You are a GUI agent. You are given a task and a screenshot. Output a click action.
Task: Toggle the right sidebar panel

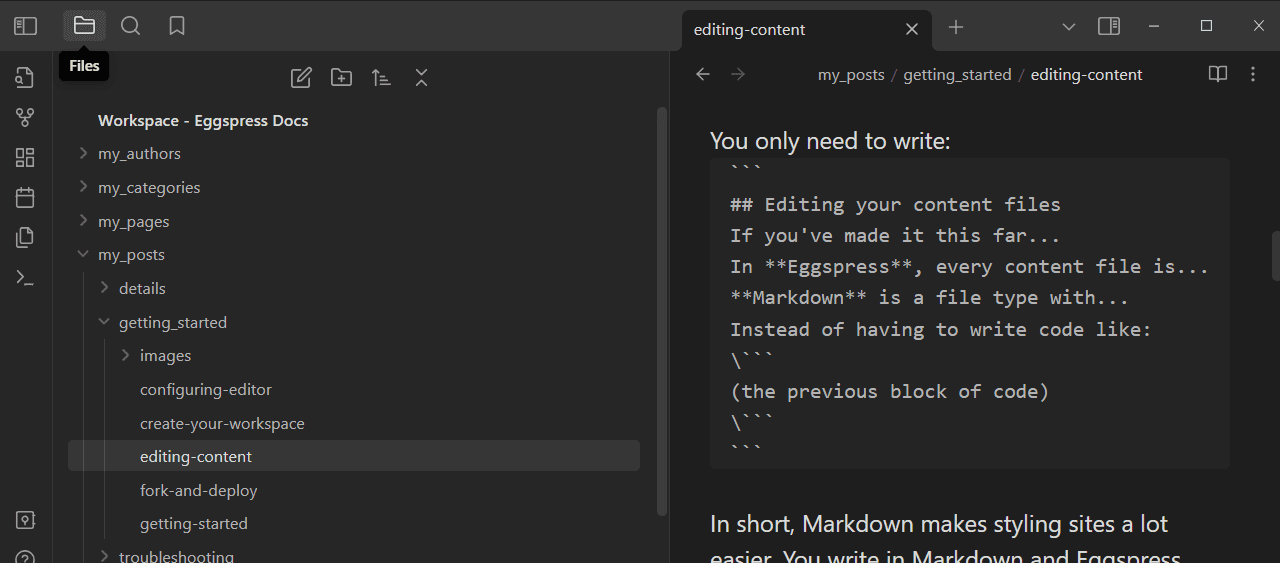(x=1109, y=27)
